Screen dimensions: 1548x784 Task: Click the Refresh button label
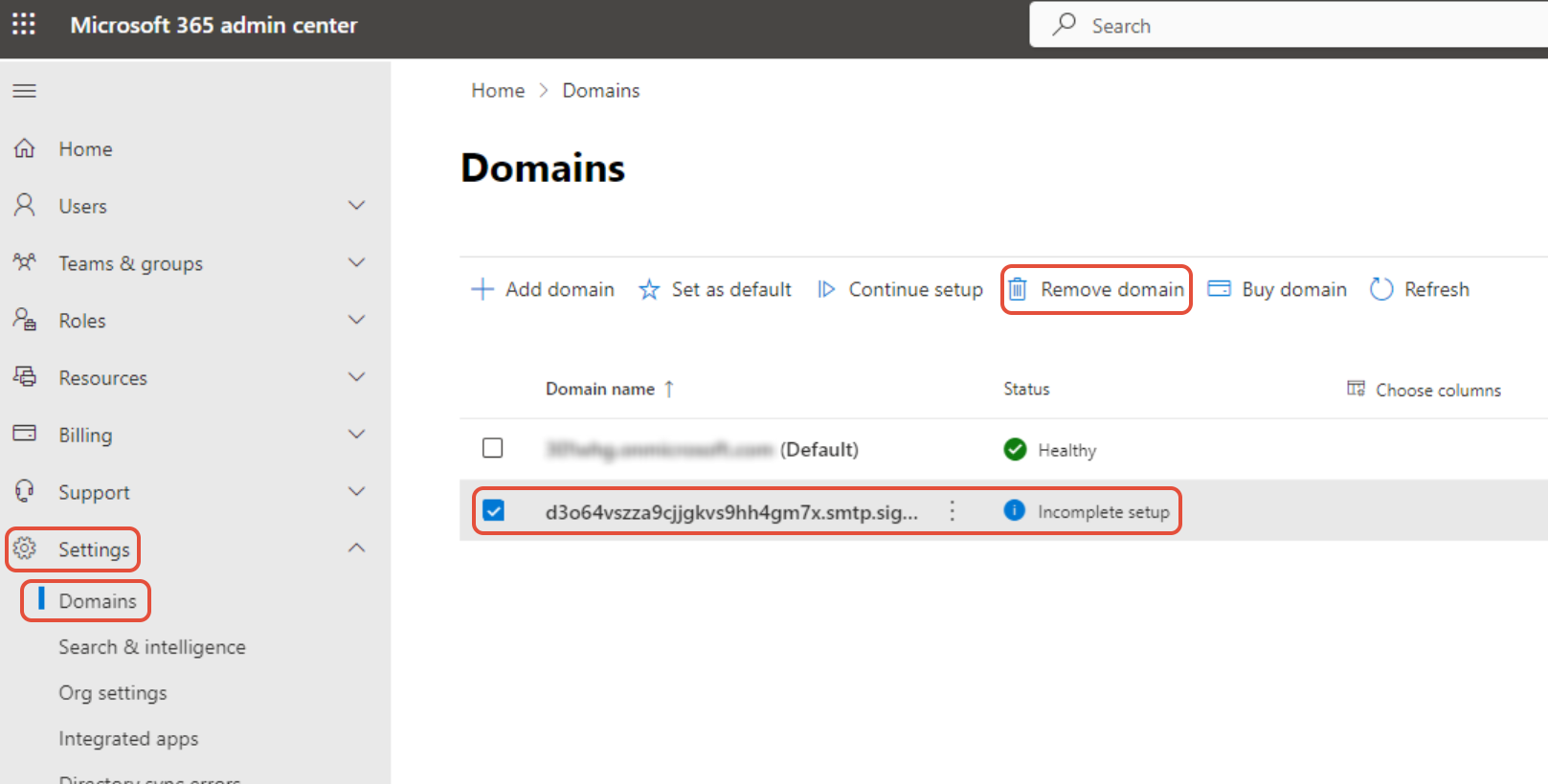(1436, 289)
